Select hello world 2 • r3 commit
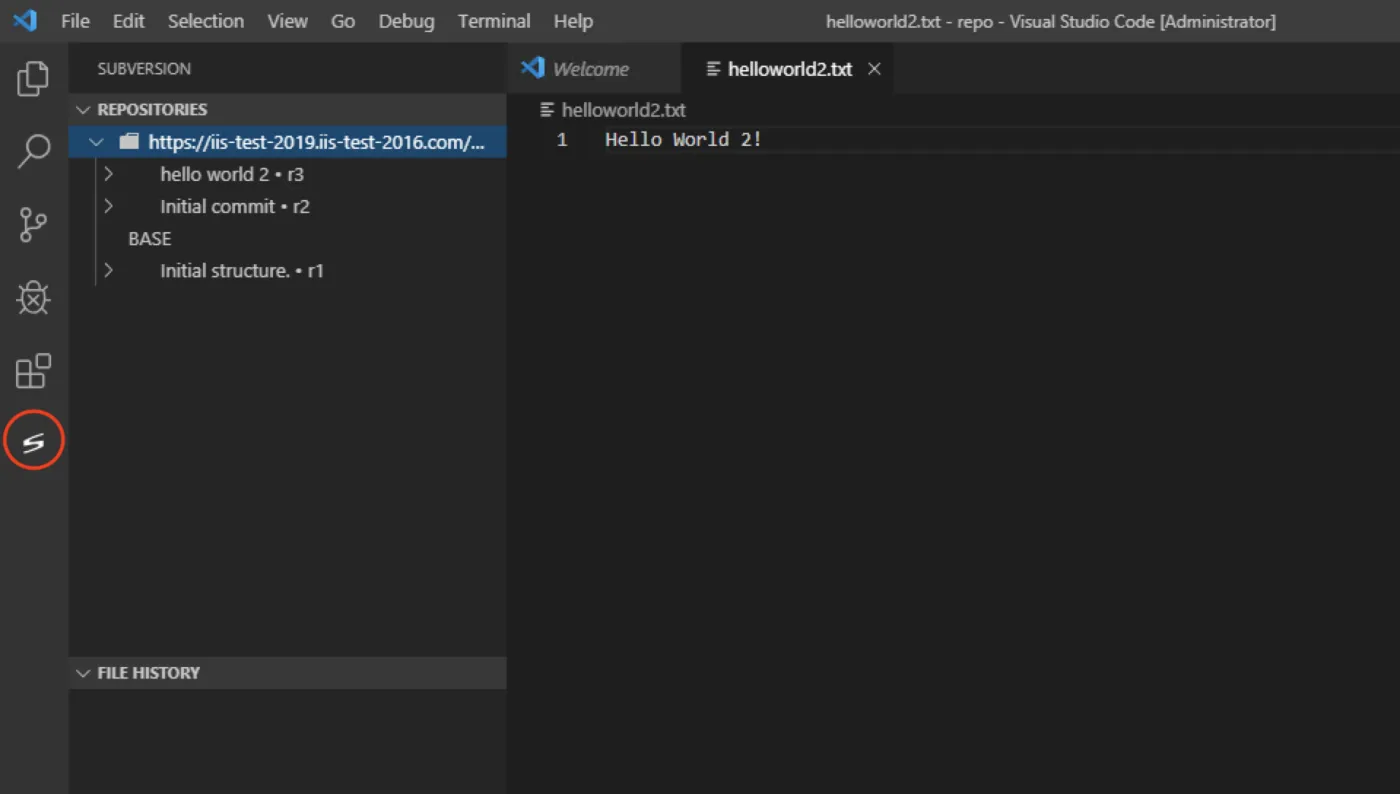This screenshot has height=794, width=1400. click(288, 174)
